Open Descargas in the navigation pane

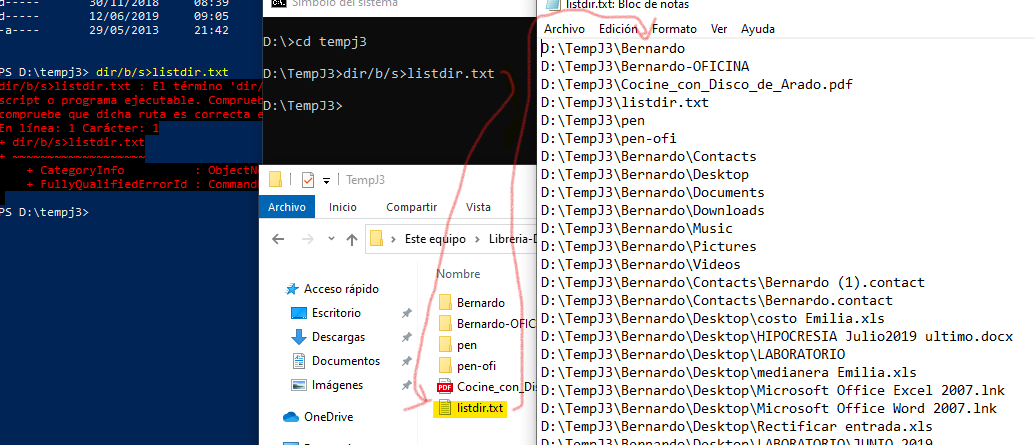[338, 337]
